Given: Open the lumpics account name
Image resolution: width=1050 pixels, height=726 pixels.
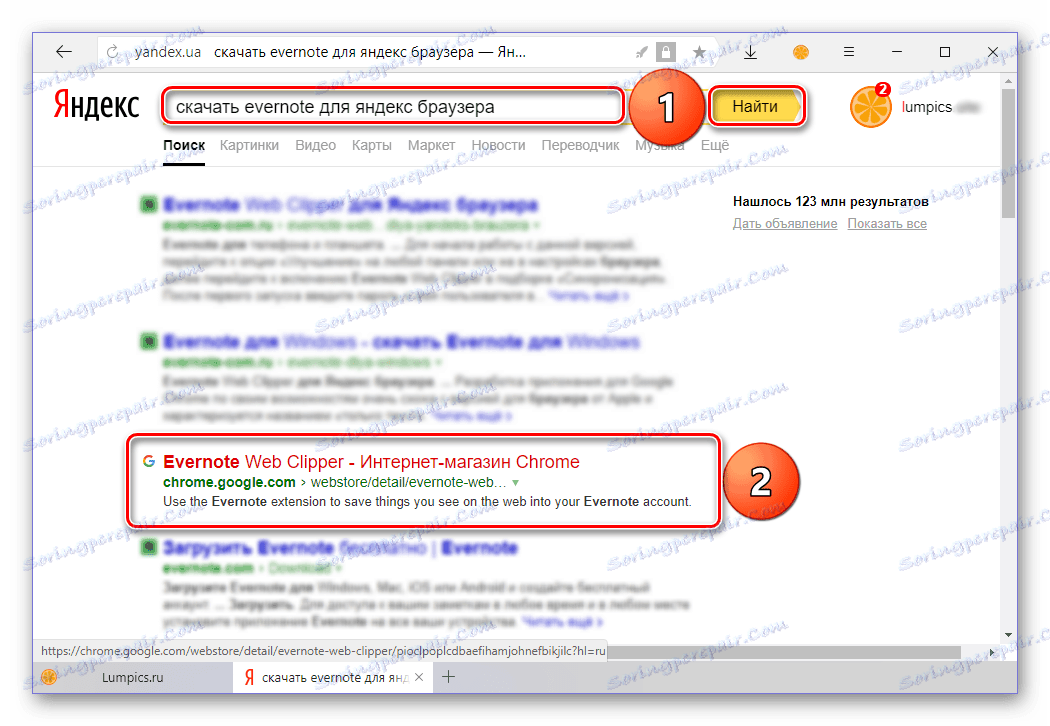Looking at the screenshot, I should (x=927, y=107).
